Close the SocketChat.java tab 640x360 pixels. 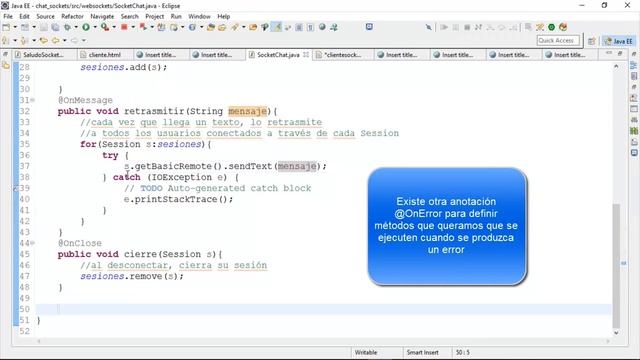[x=306, y=54]
